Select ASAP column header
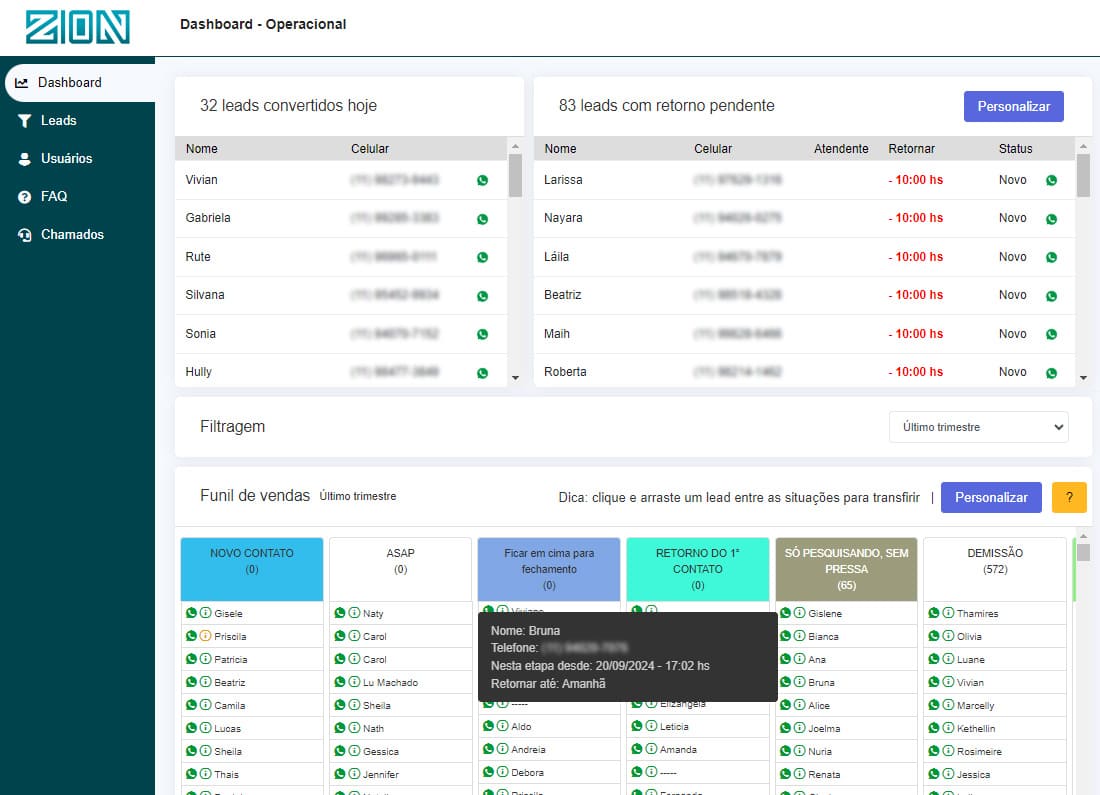This screenshot has height=795, width=1100. tap(401, 569)
